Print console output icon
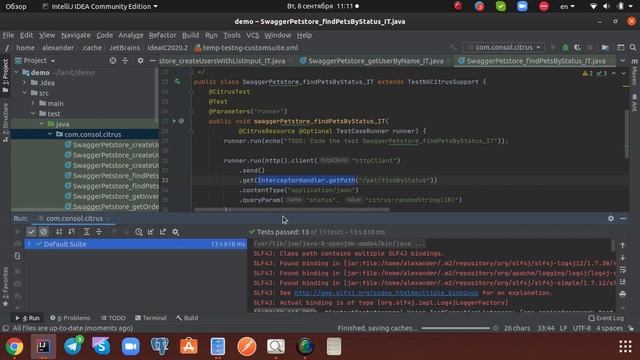The width and height of the screenshot is (640, 360). coord(622,294)
